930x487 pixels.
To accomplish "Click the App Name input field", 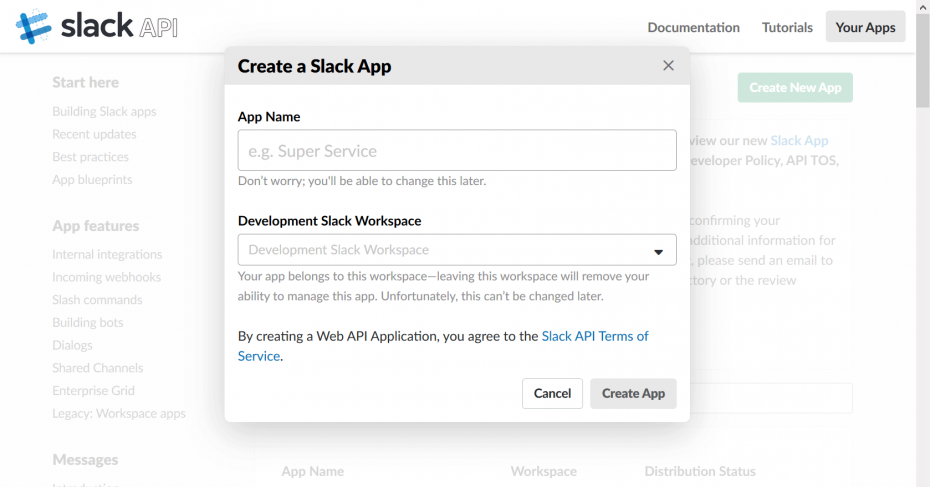I will coord(457,151).
